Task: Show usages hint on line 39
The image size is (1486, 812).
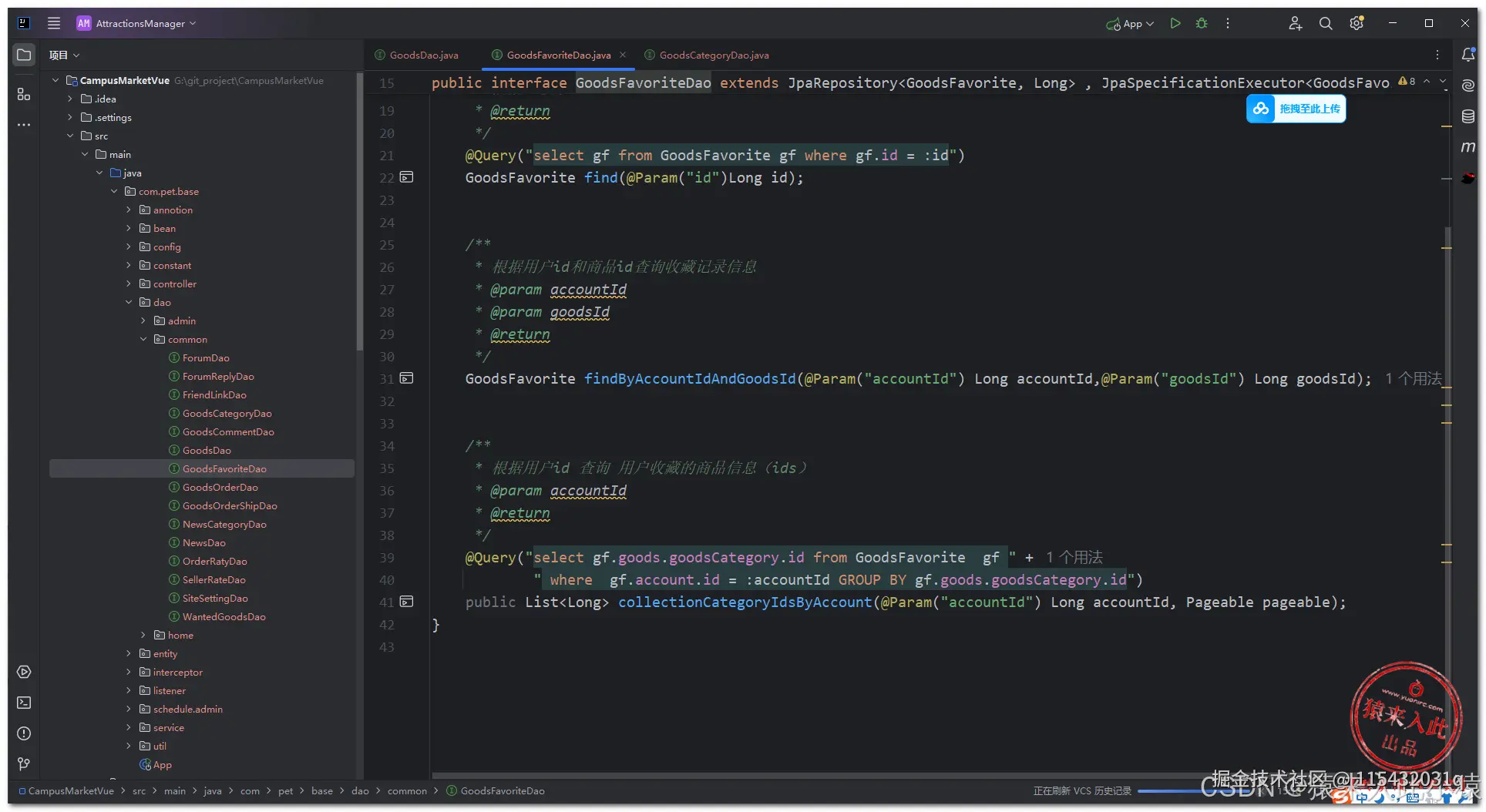Action: [1074, 557]
